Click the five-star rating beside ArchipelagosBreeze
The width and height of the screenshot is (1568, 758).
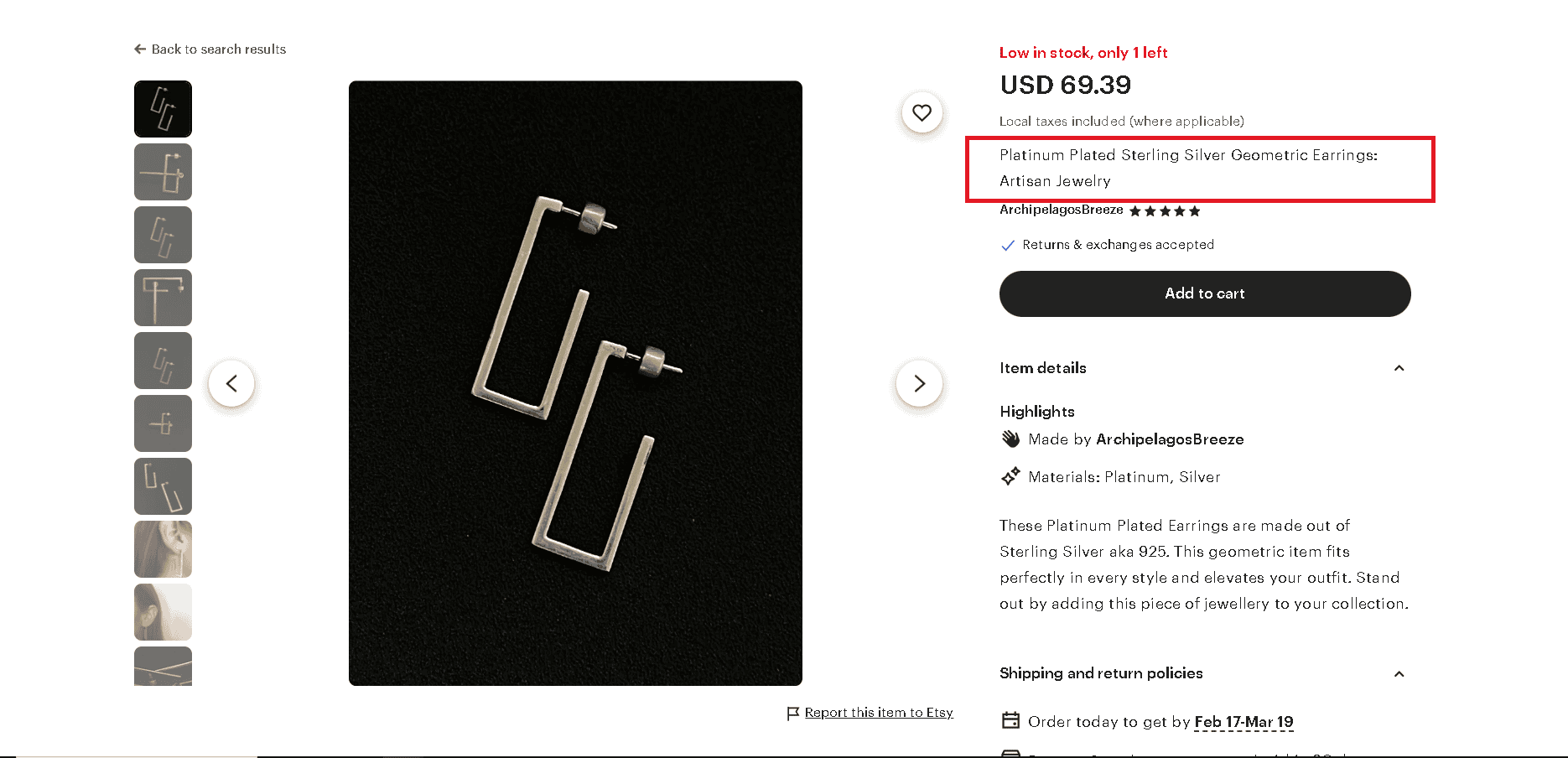click(x=1164, y=210)
